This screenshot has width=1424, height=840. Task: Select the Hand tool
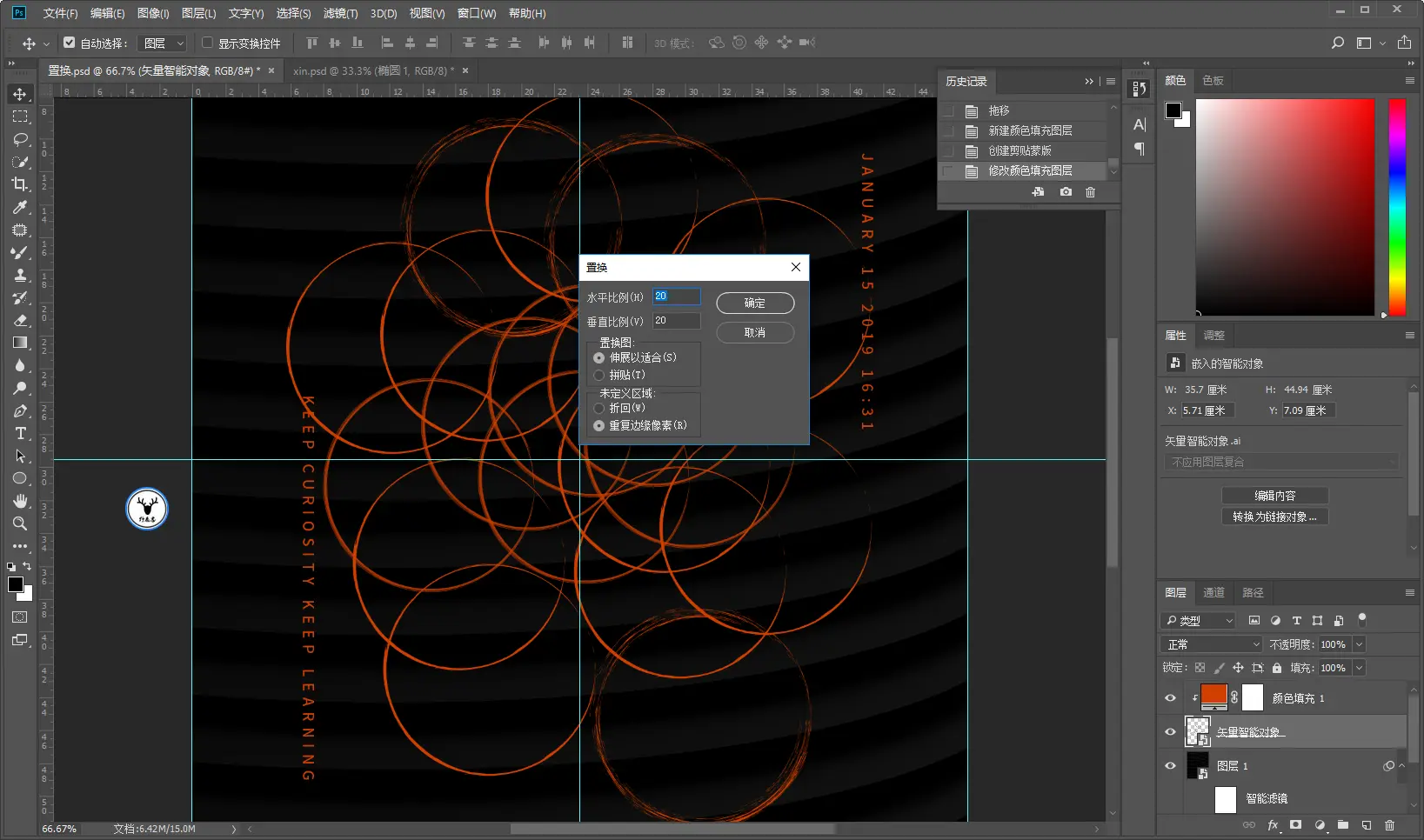tap(20, 501)
